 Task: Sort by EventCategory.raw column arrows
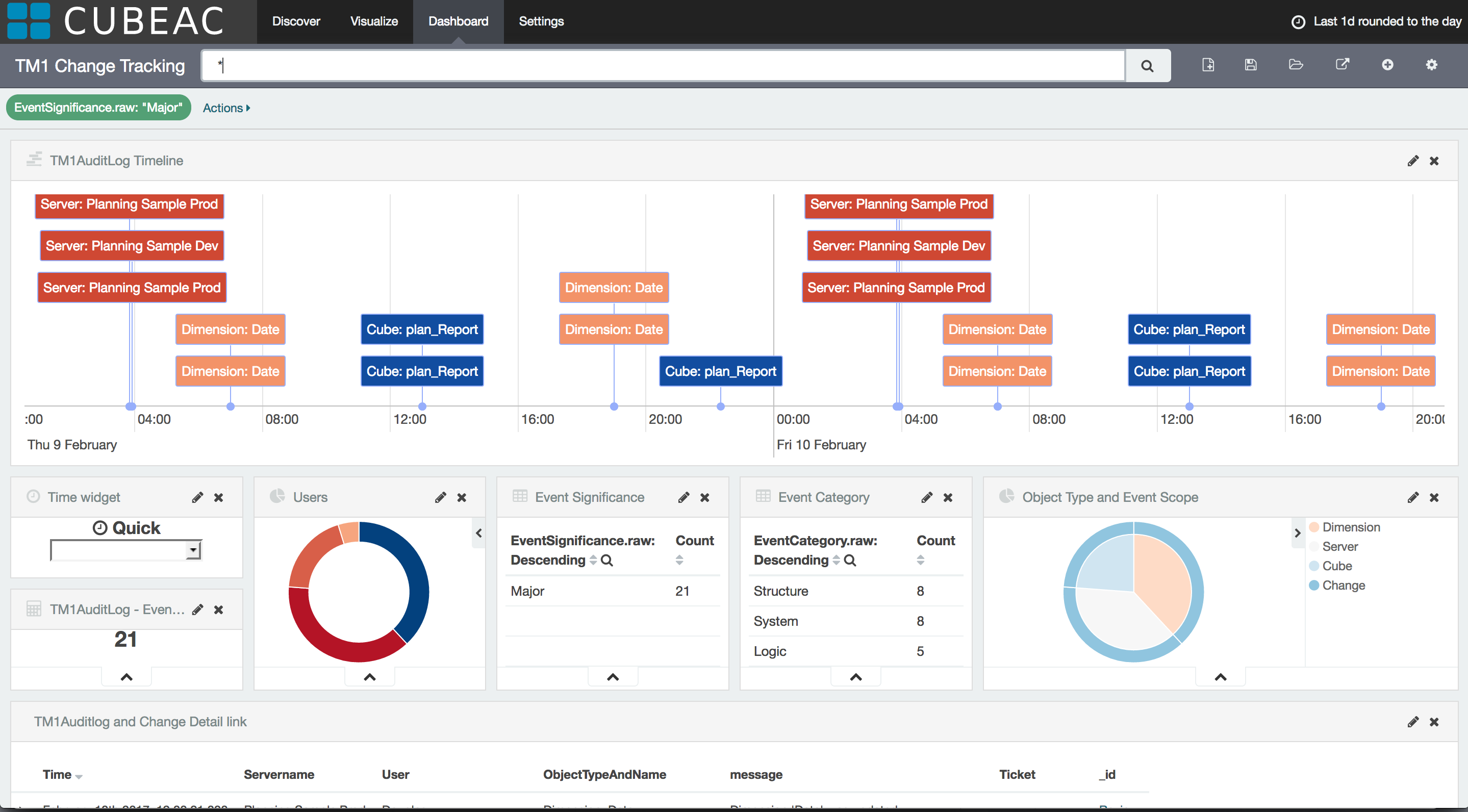(836, 560)
